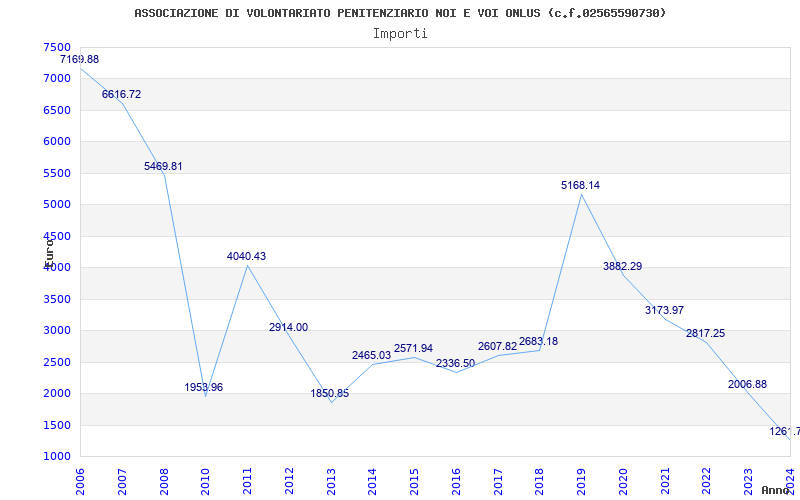Click the 1850.85 data label
Screen dimensions: 800x500
tap(330, 393)
